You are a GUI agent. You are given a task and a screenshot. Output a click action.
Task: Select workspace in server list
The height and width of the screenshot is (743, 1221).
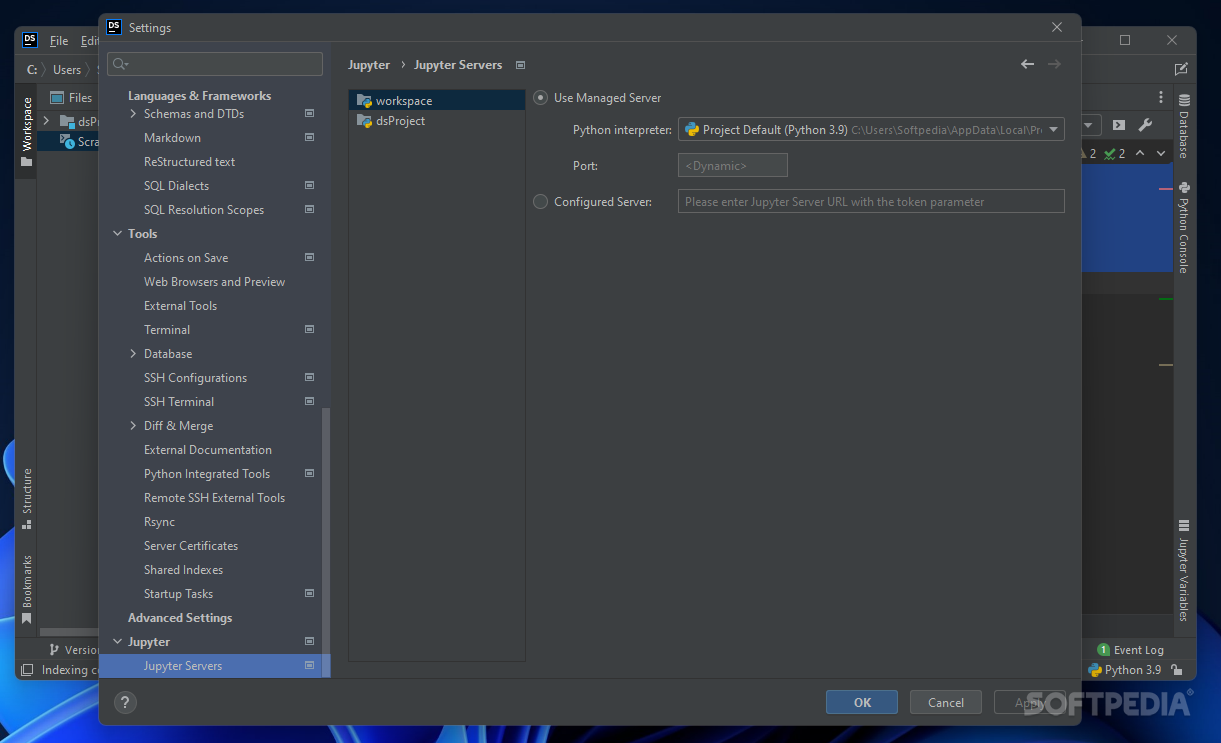(437, 101)
